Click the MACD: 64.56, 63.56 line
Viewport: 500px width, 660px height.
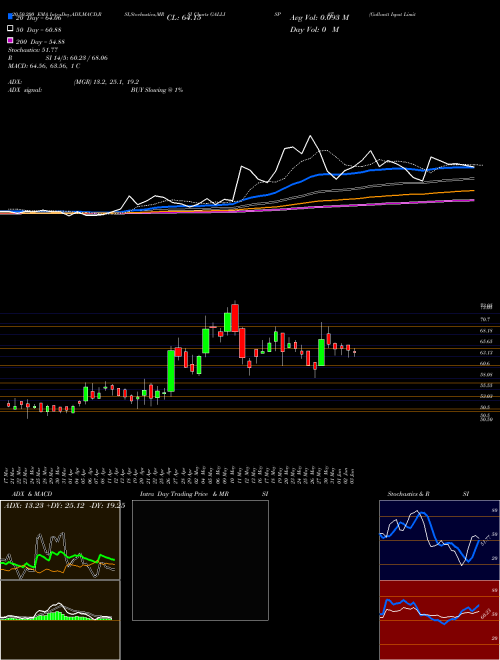[44, 66]
